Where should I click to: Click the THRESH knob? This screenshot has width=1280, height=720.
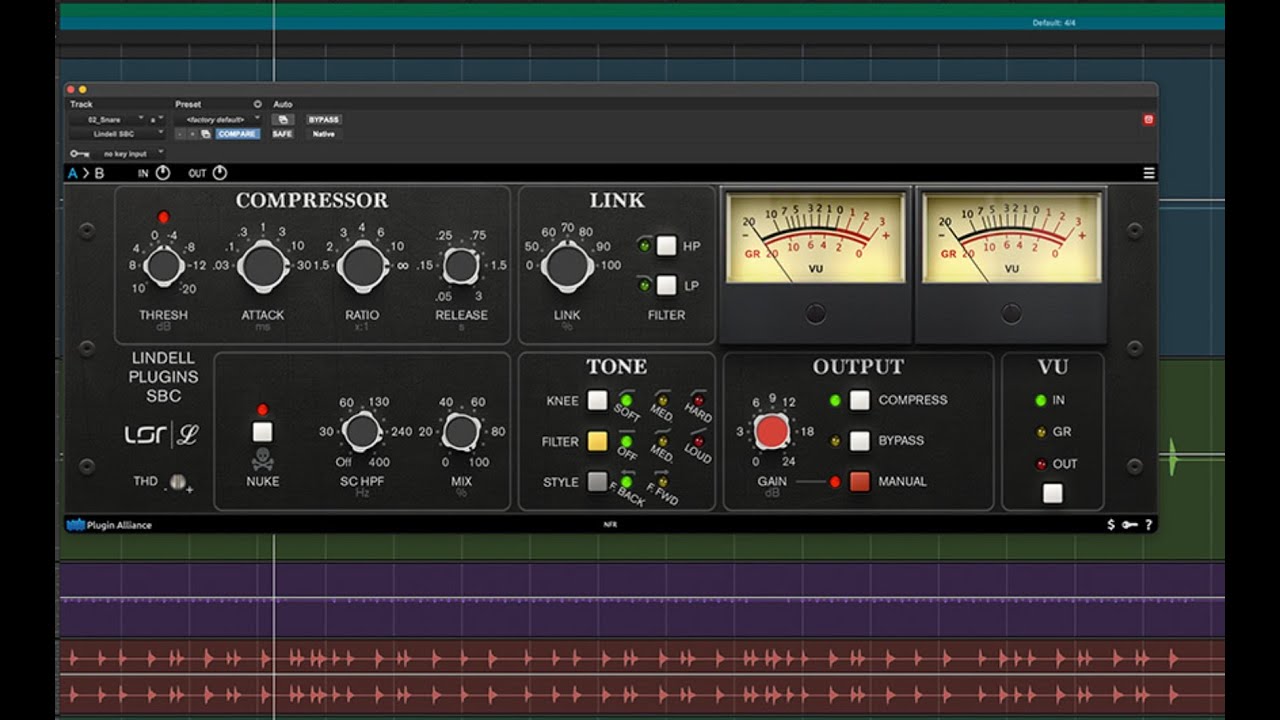click(x=163, y=267)
